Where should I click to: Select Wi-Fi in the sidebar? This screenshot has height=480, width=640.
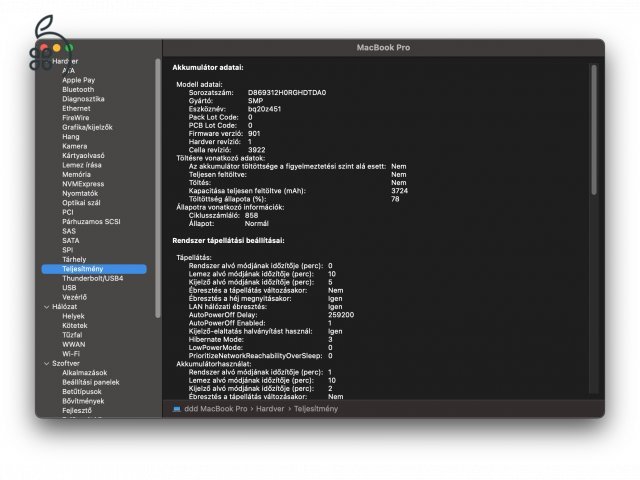click(x=71, y=354)
